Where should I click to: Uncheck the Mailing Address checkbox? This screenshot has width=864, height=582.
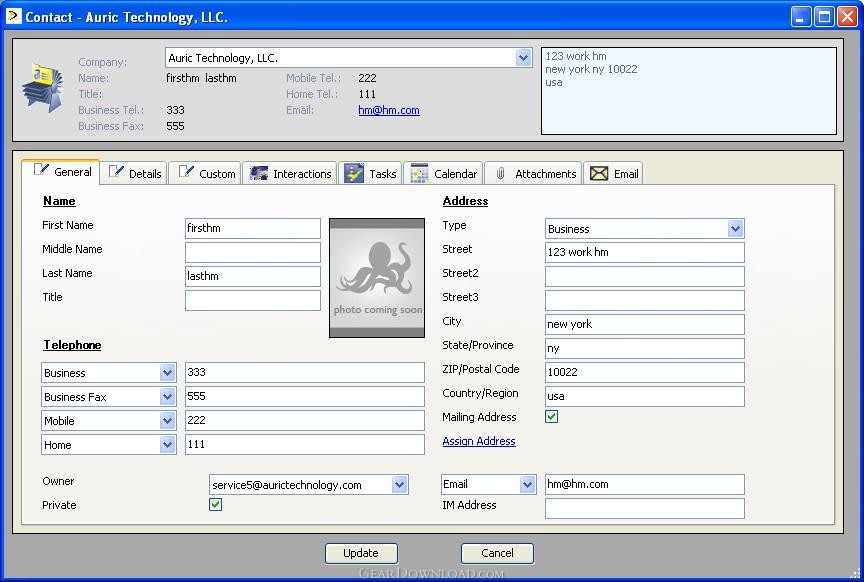[552, 417]
